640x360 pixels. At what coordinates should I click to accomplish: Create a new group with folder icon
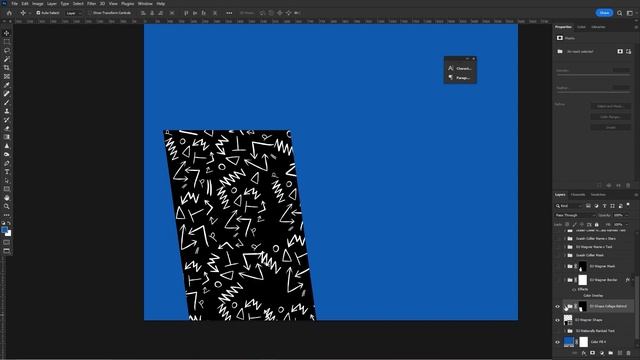611,353
